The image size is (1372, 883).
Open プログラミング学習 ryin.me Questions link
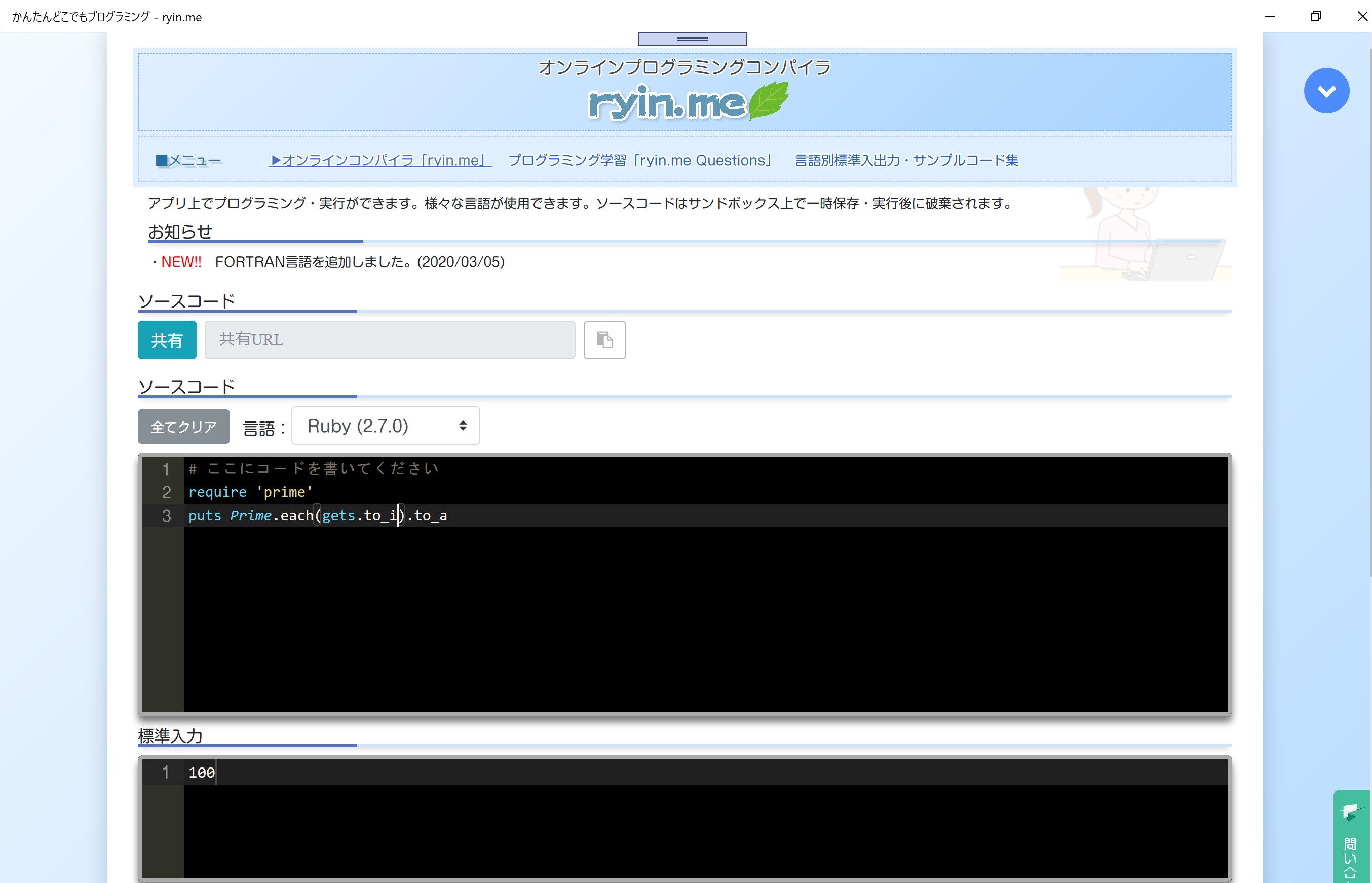640,160
